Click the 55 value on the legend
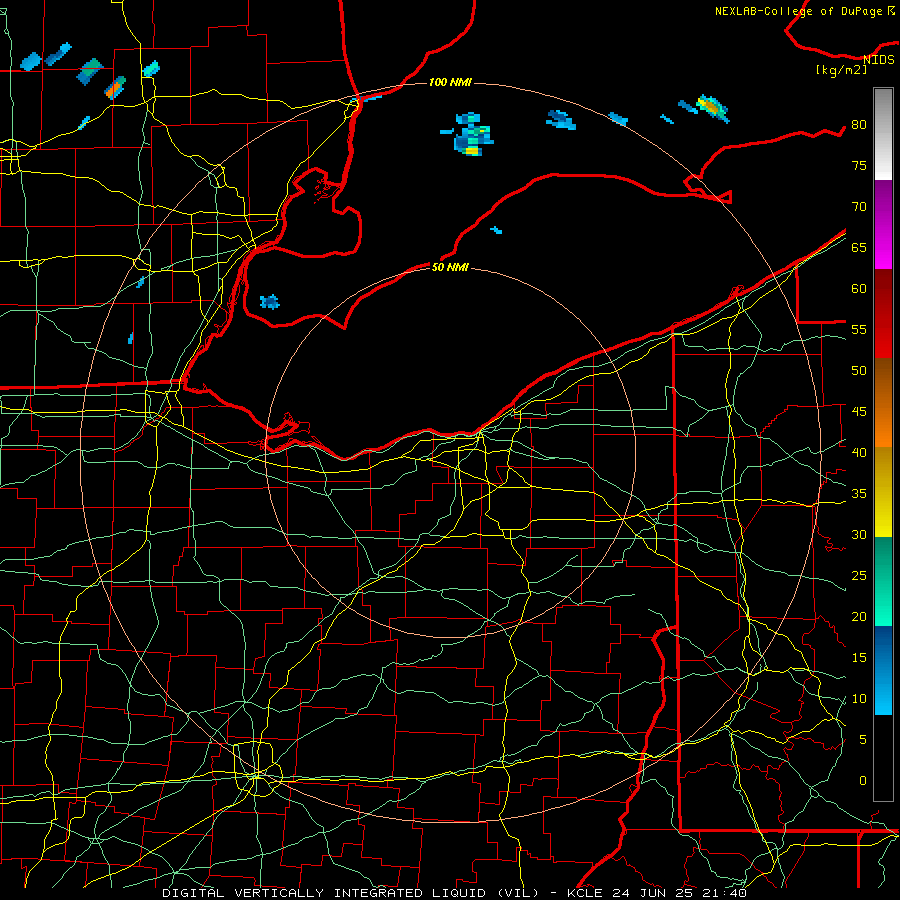This screenshot has height=900, width=900. [859, 329]
